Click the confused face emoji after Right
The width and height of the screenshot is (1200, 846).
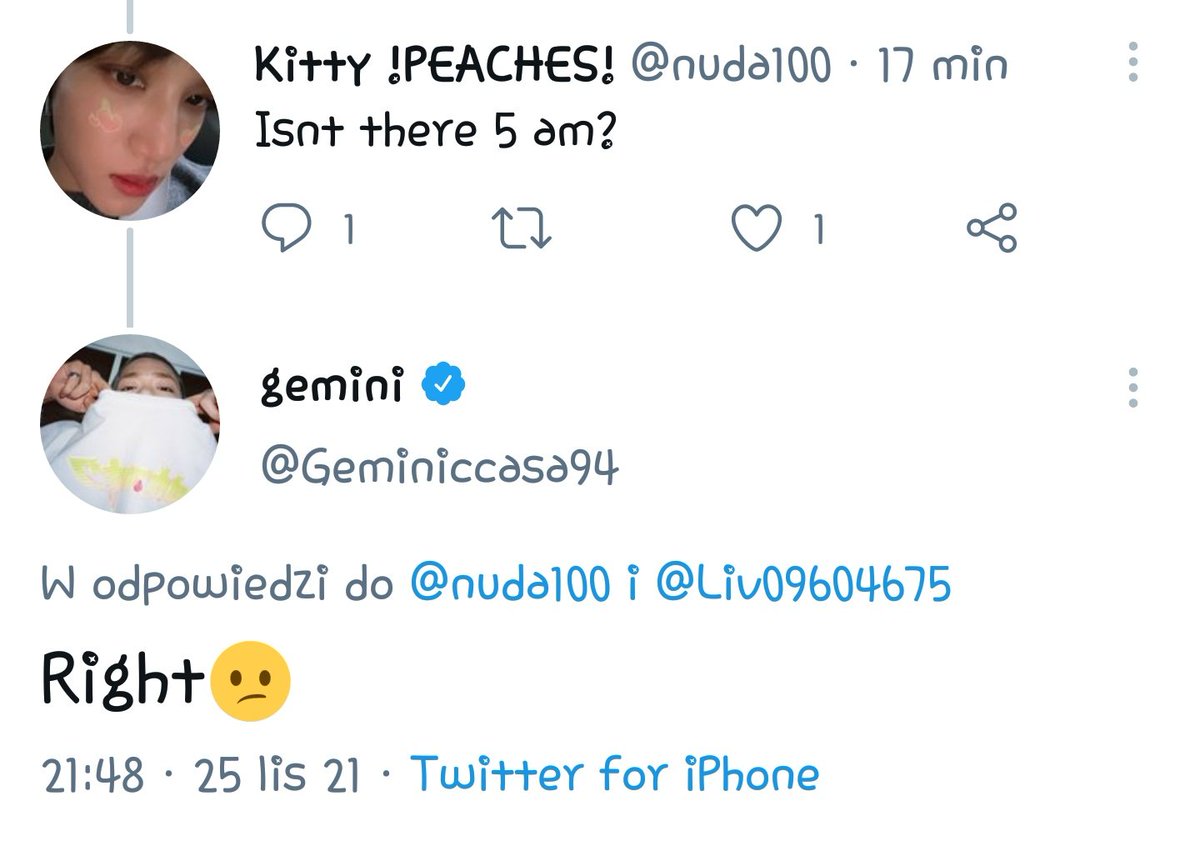pos(251,682)
